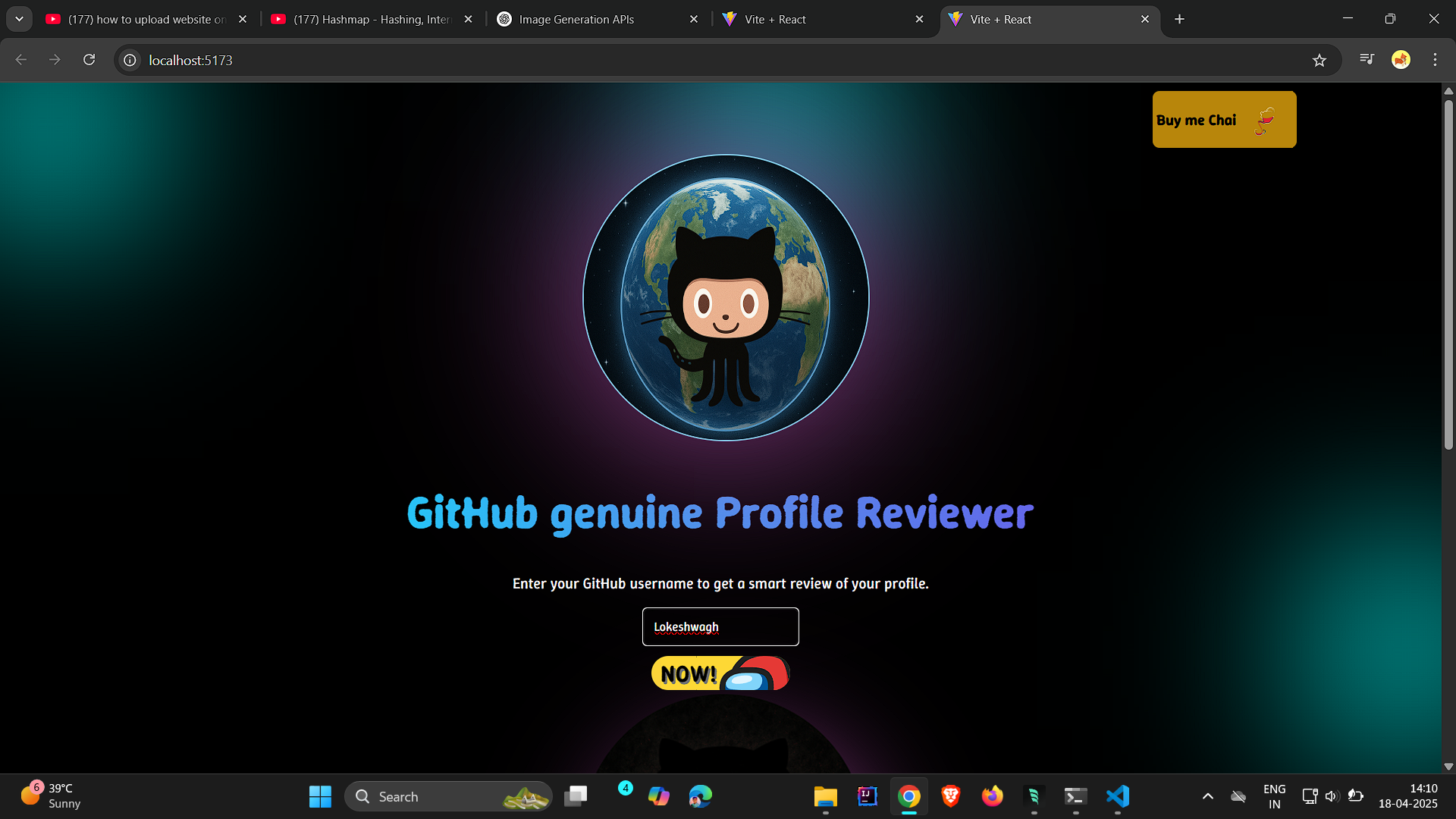This screenshot has height=819, width=1456.
Task: Open the terminal from the taskbar
Action: 1075,796
